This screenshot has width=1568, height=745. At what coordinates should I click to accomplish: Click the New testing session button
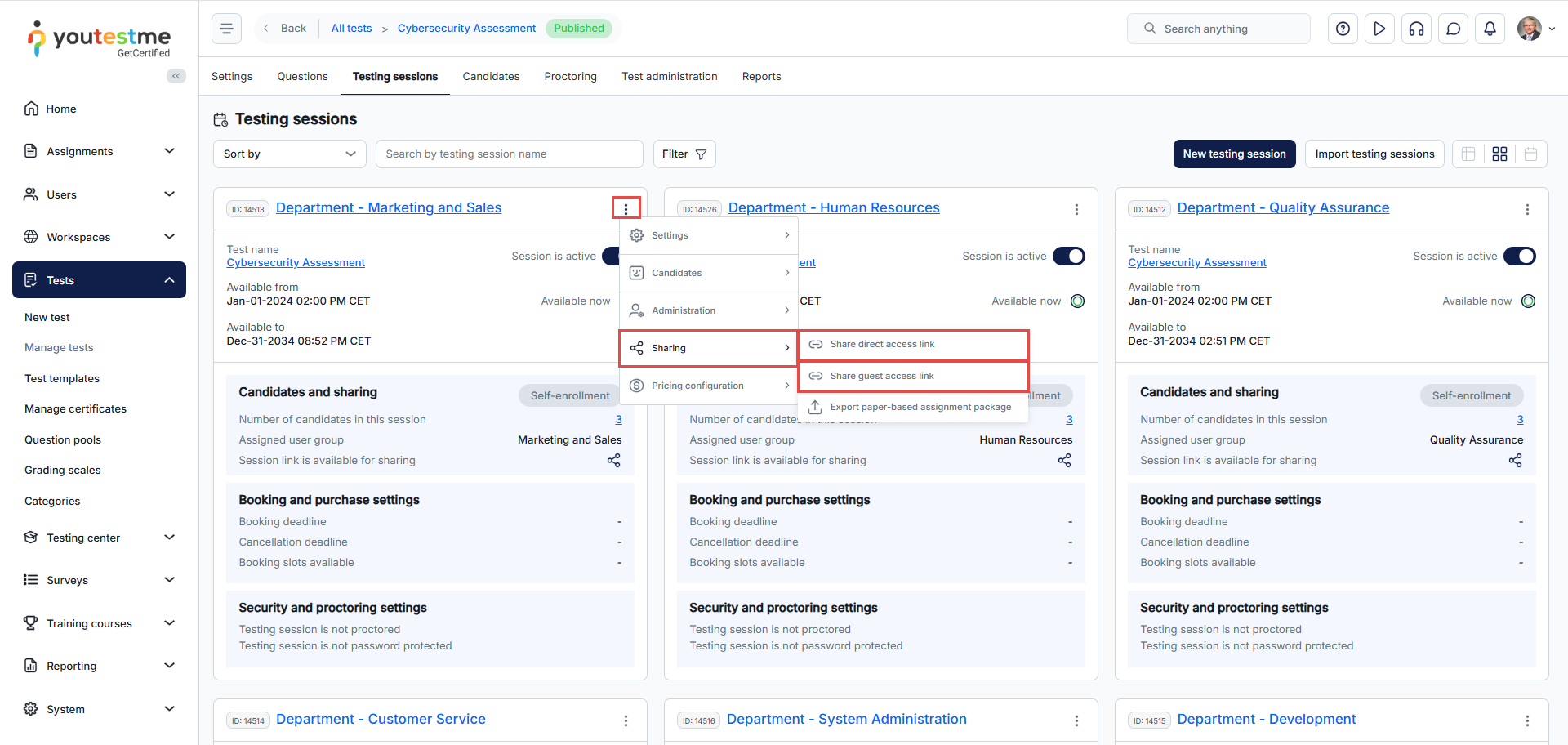pyautogui.click(x=1234, y=154)
